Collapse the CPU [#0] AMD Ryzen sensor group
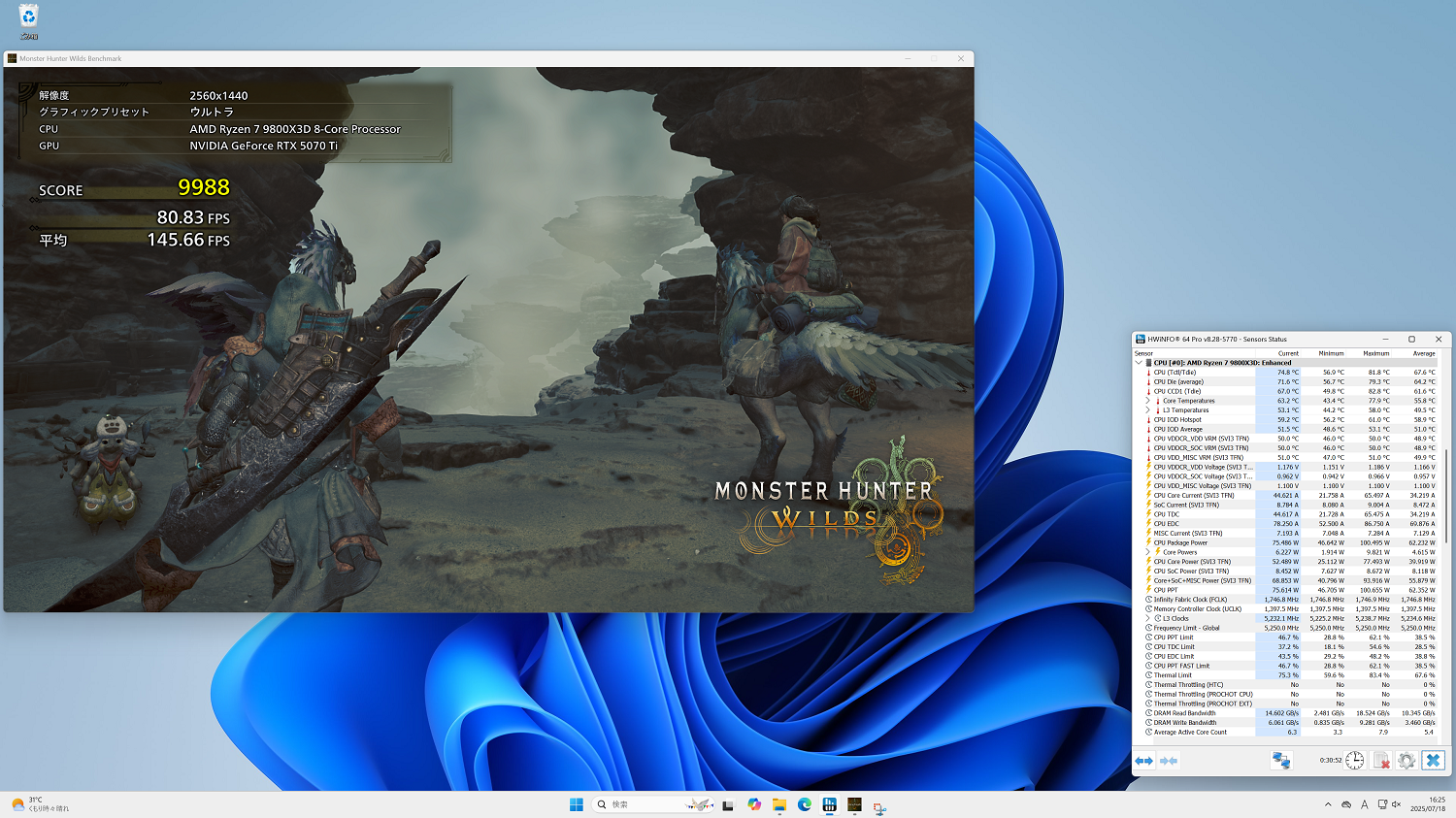 tap(1139, 363)
